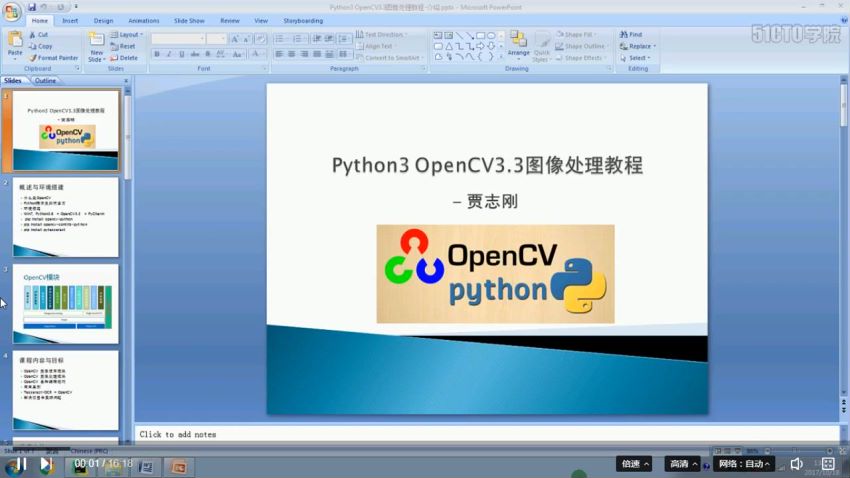
Task: Open the 网络：自动 network menu
Action: point(743,464)
